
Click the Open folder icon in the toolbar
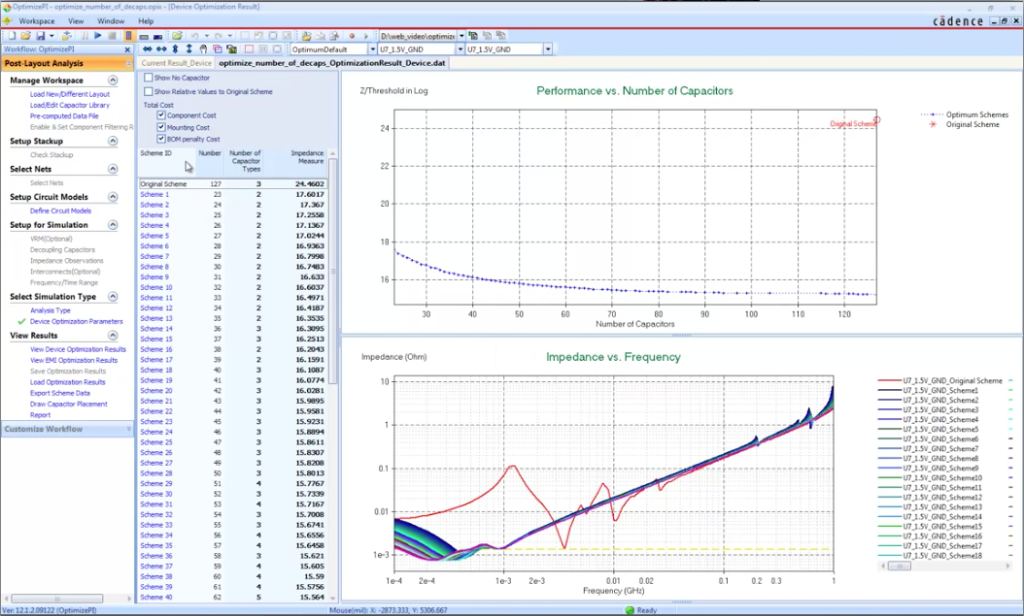pos(25,36)
